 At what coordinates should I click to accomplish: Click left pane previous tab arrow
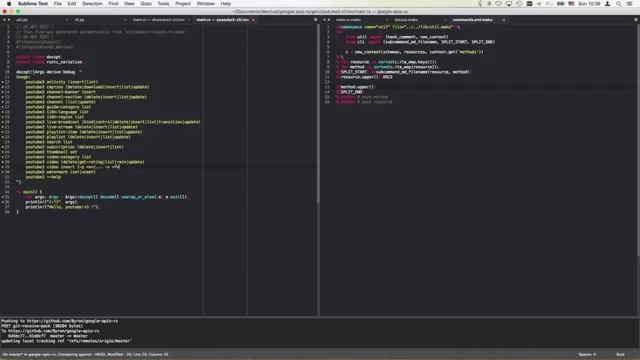tap(4, 20)
